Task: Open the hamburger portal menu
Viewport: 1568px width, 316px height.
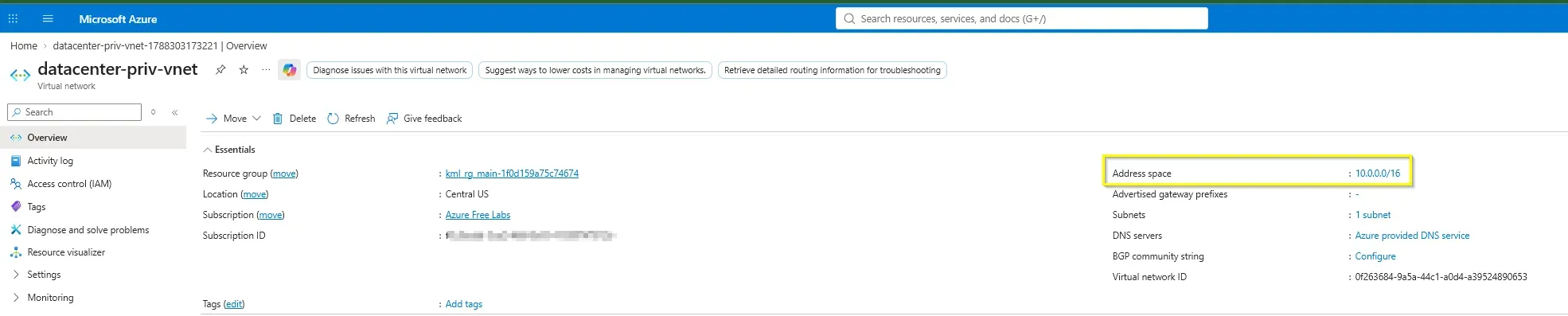Action: click(x=48, y=18)
